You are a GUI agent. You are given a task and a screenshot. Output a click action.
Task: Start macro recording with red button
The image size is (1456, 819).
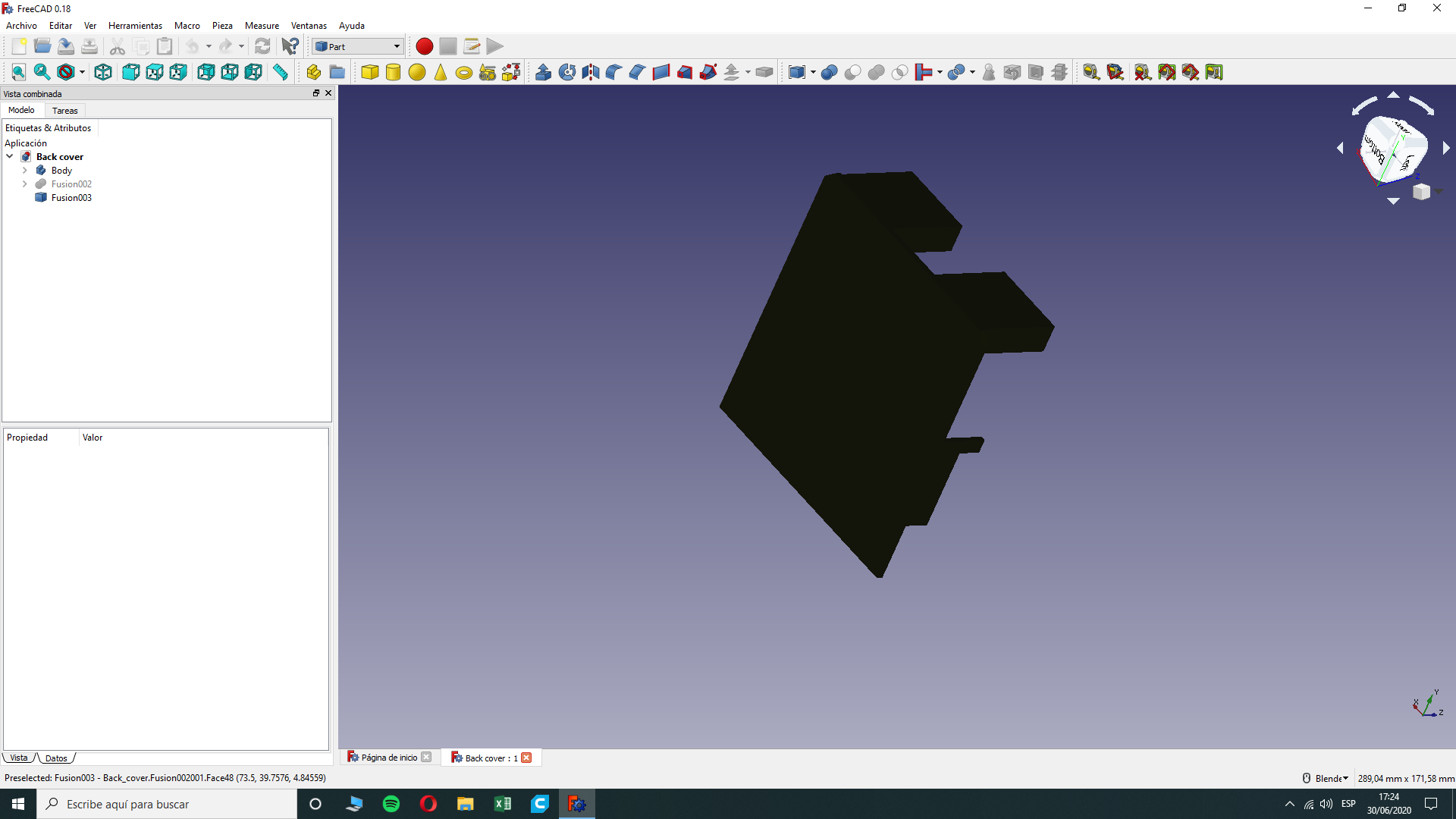pyautogui.click(x=424, y=46)
